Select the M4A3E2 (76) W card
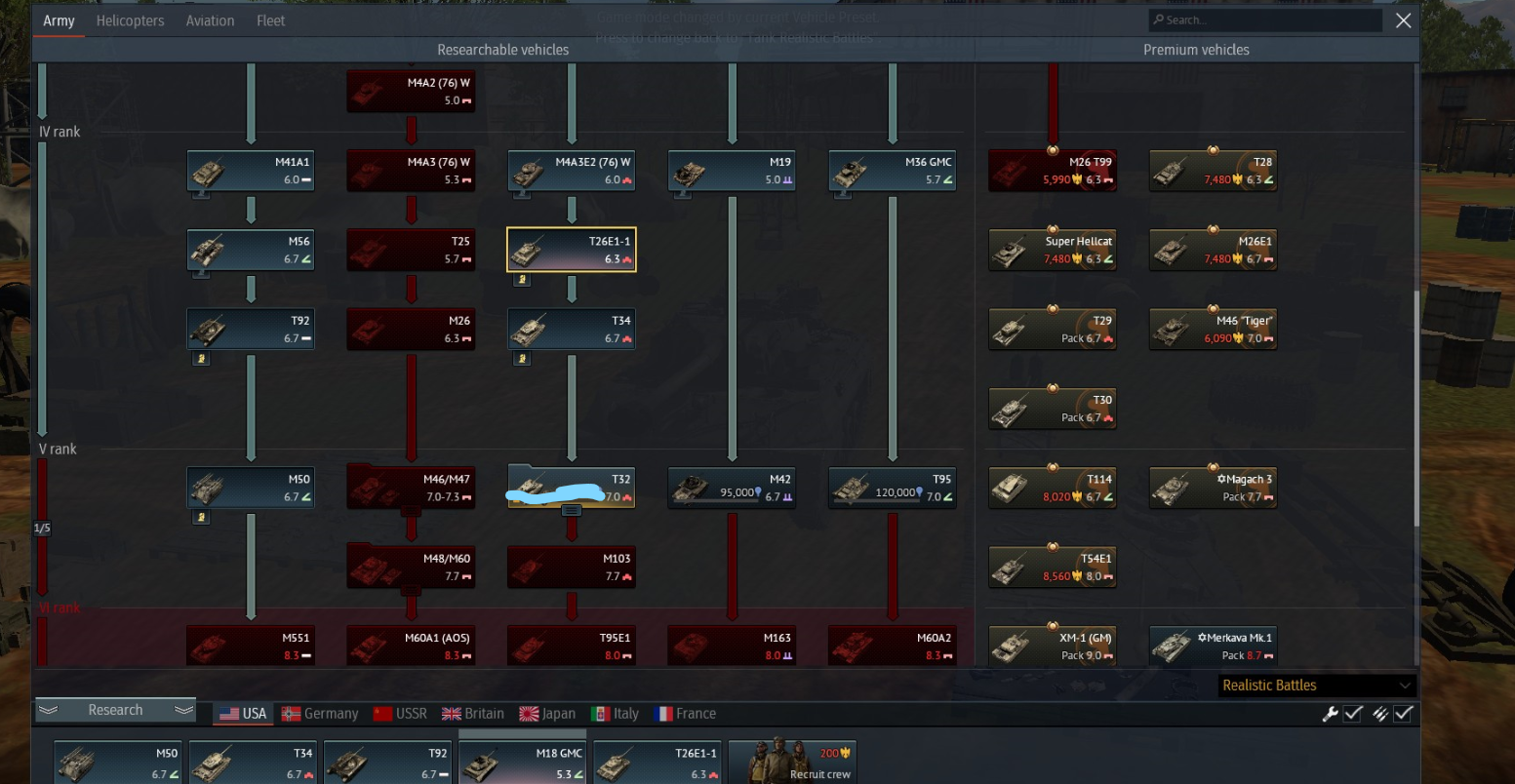1515x784 pixels. coord(572,171)
